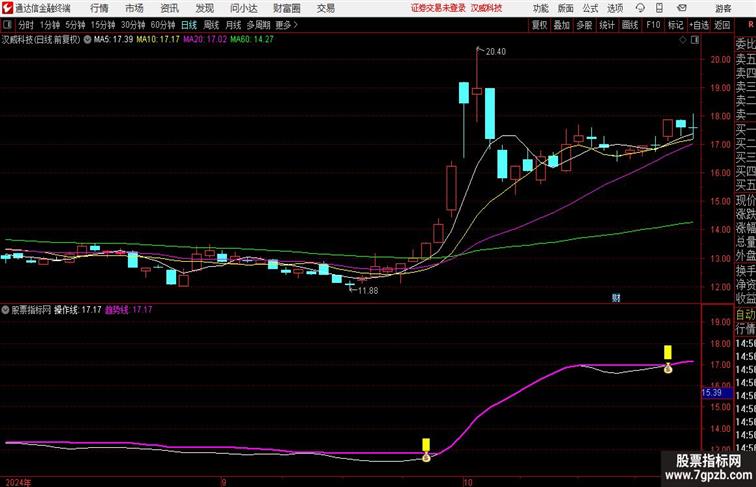This screenshot has width=756, height=487.
Task: Click the 画线 drawing toolbar button
Action: 630,25
